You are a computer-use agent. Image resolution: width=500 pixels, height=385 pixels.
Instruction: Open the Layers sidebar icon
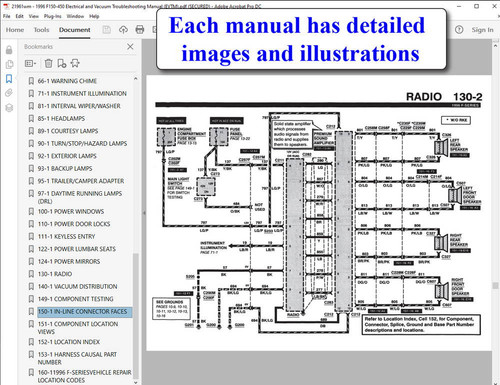pyautogui.click(x=9, y=108)
